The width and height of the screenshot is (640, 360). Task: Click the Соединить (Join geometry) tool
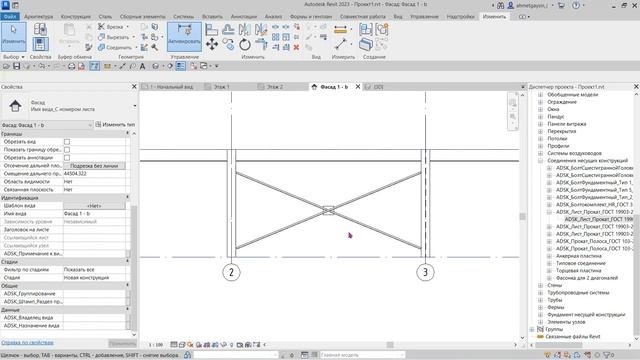pyautogui.click(x=115, y=47)
